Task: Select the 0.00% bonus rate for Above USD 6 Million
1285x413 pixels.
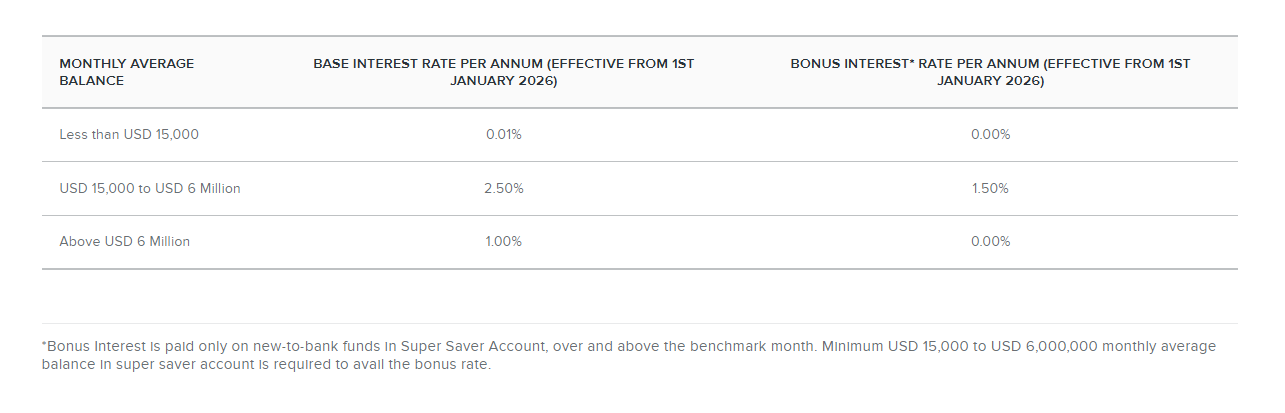Action: tap(990, 241)
